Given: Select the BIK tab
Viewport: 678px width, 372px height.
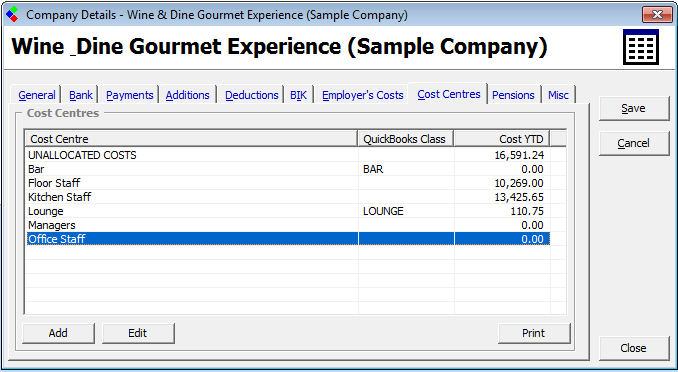Looking at the screenshot, I should point(298,95).
